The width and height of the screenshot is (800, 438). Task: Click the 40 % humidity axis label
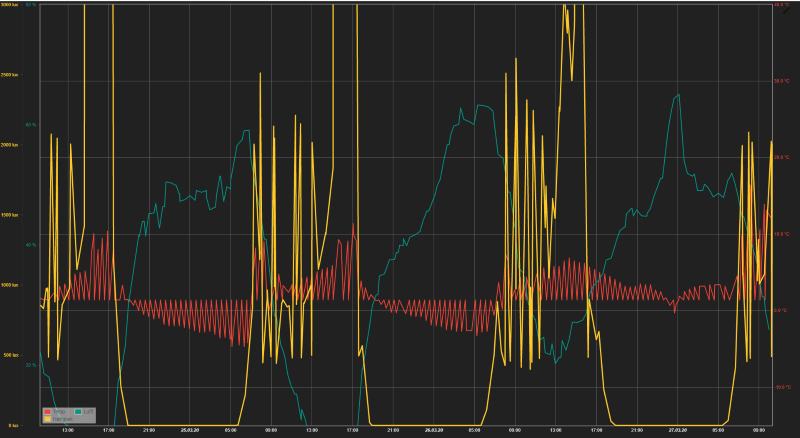pos(31,245)
